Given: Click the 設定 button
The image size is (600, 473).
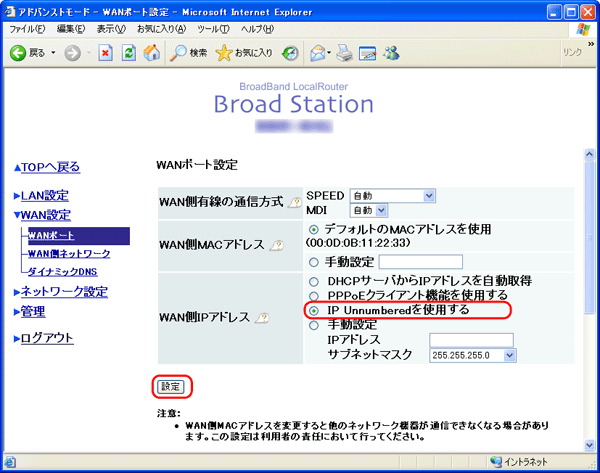Looking at the screenshot, I should (171, 387).
